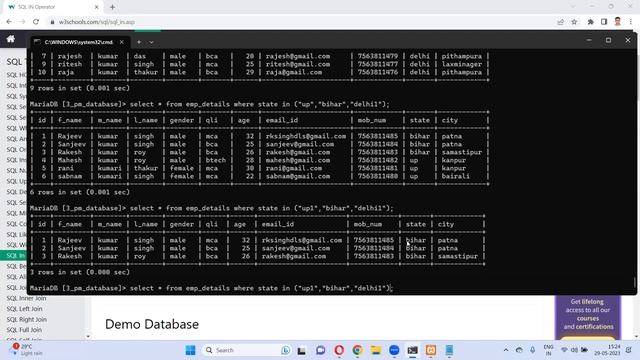This screenshot has height=360, width=640.
Task: Go back in Chrome browser
Action: tap(9, 22)
